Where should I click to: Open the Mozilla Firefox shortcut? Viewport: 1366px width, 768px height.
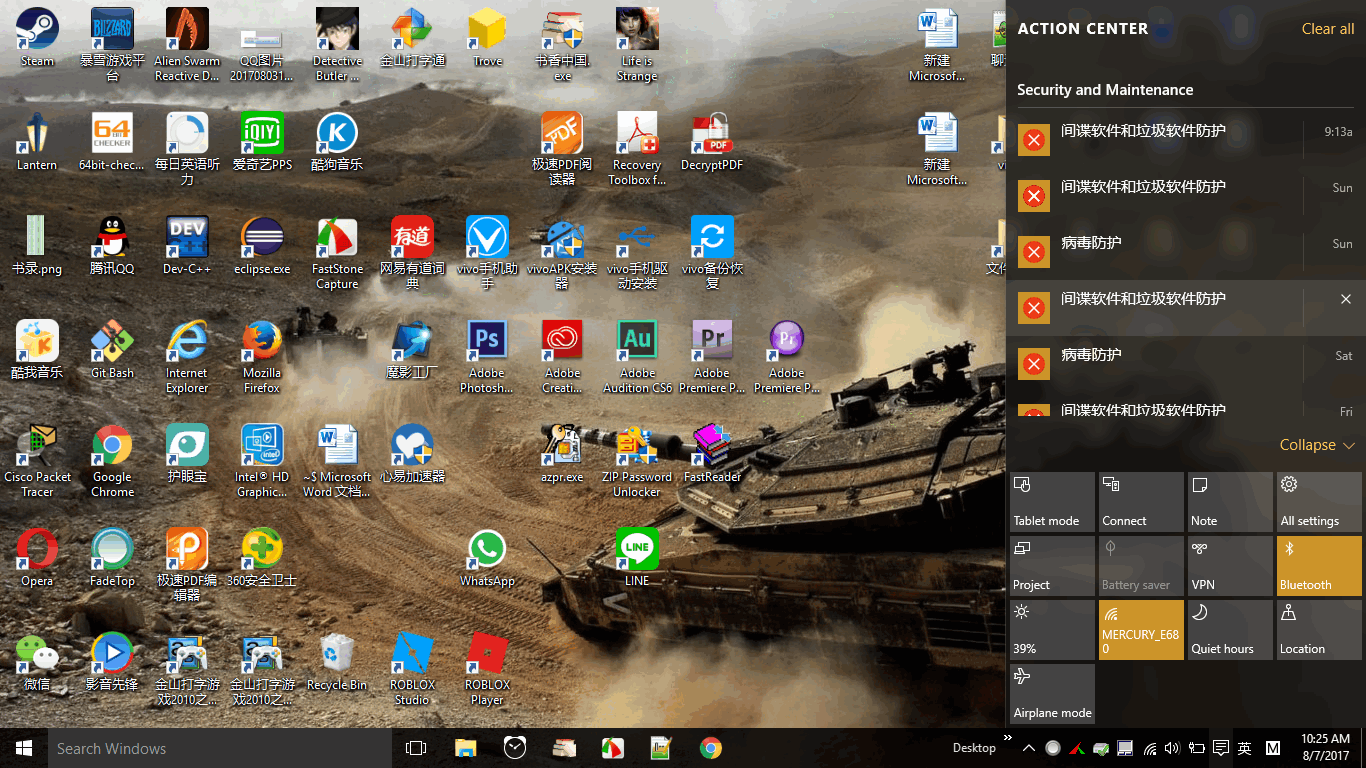click(262, 357)
